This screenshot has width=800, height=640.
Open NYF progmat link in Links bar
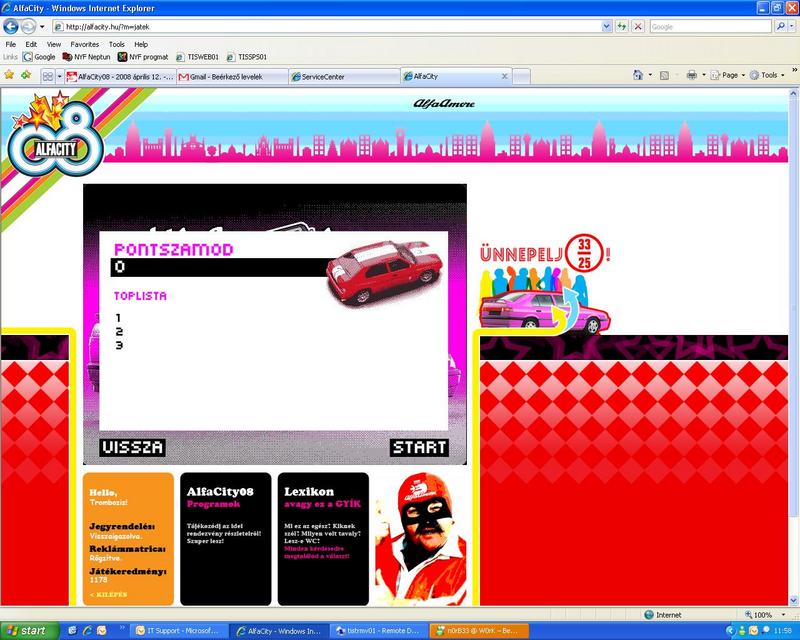click(x=143, y=57)
